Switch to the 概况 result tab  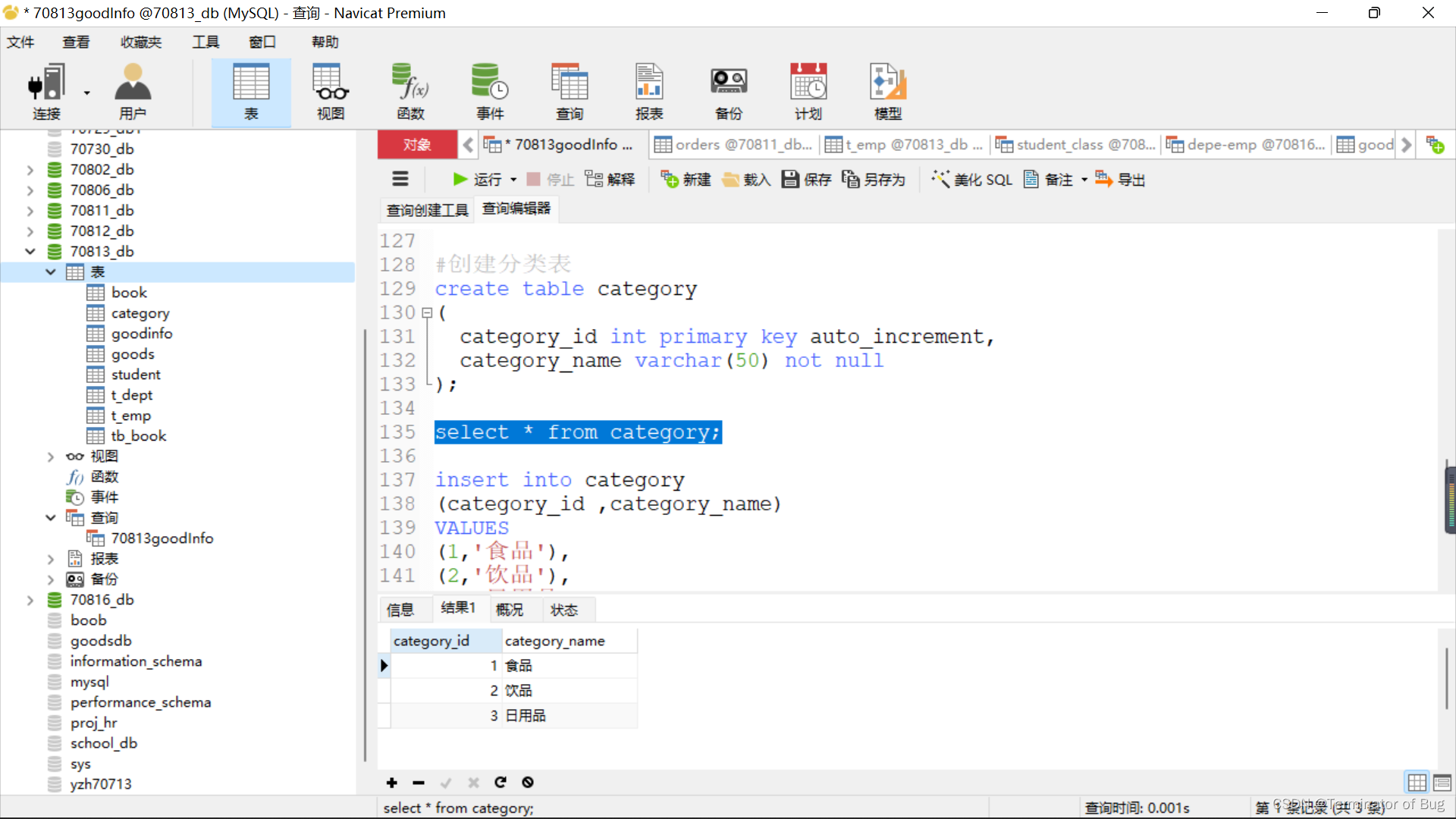click(x=510, y=610)
